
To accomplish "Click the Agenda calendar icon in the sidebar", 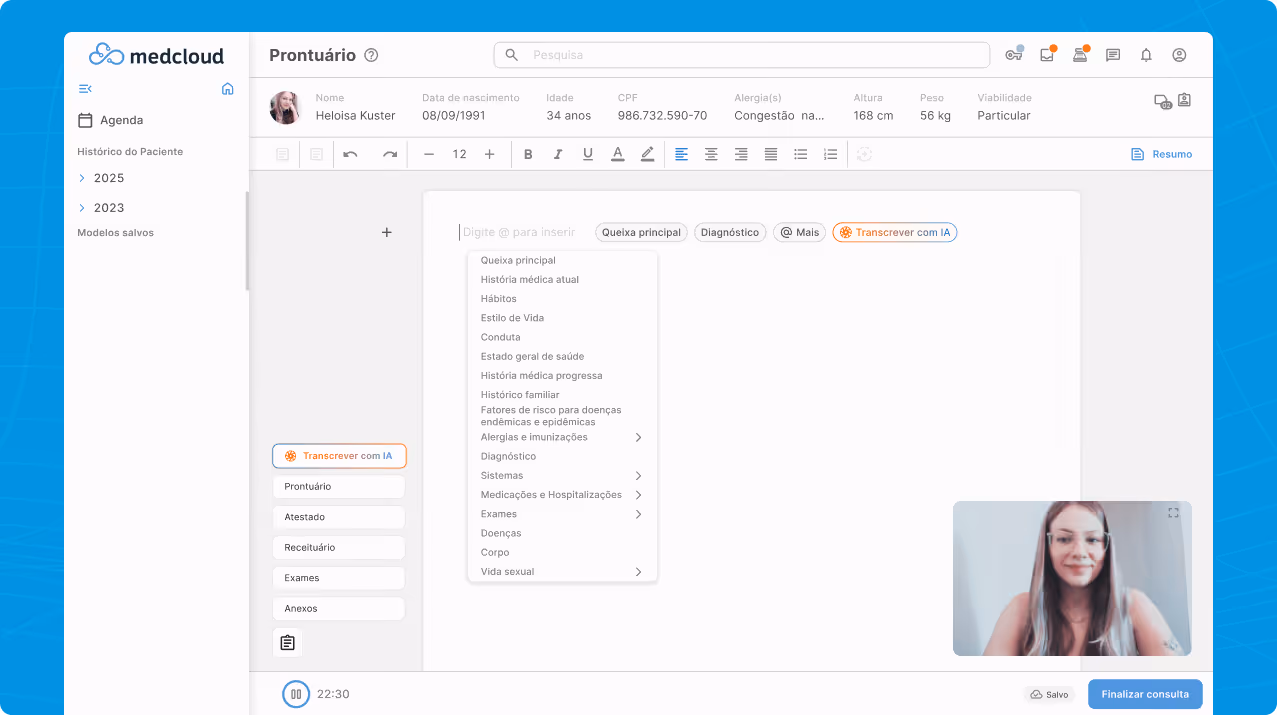I will click(x=88, y=120).
